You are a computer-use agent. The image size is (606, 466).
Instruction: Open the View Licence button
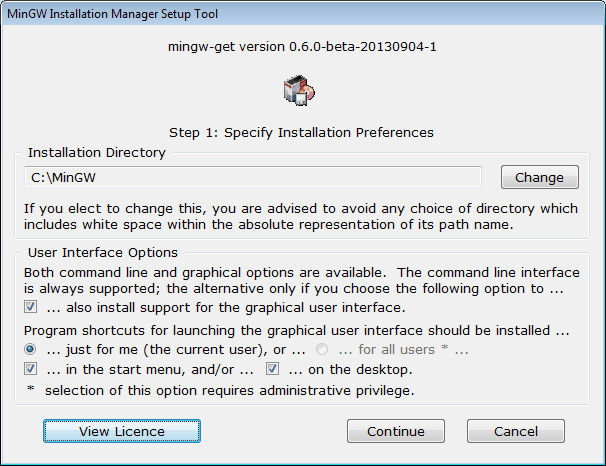(x=122, y=431)
